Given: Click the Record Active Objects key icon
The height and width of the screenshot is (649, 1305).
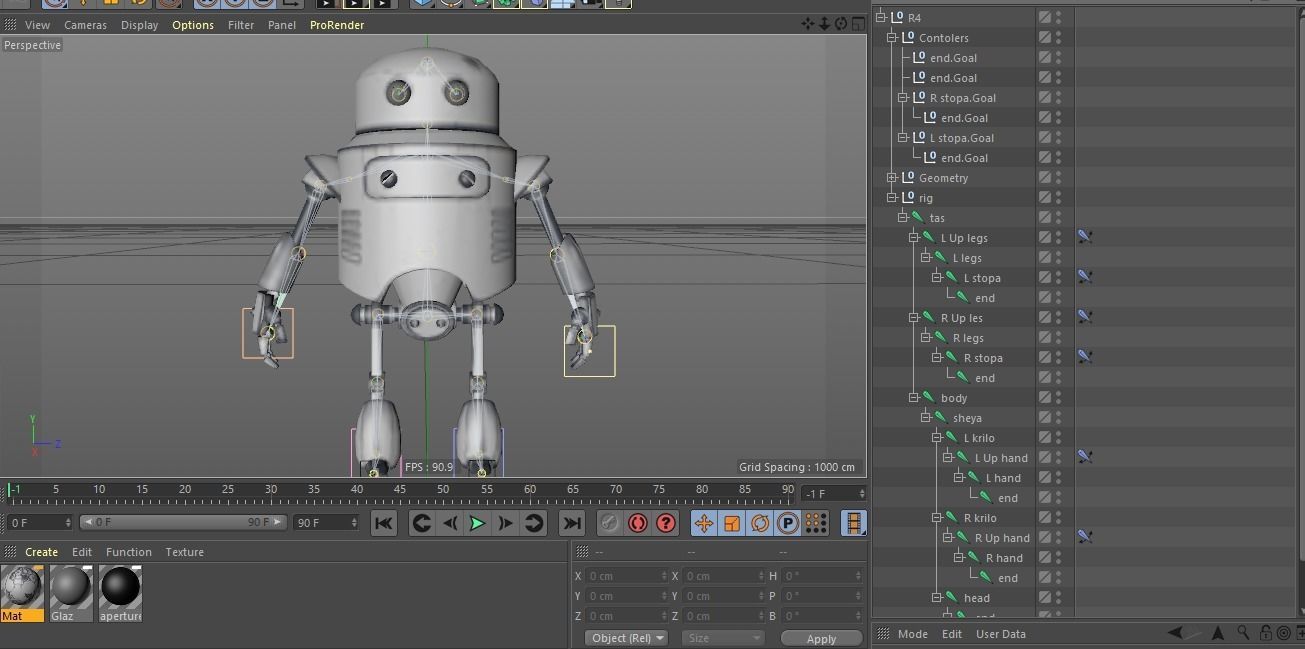Looking at the screenshot, I should (609, 523).
